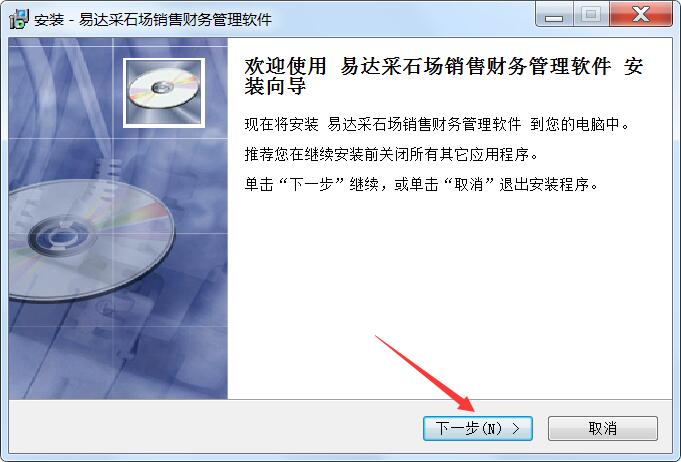Viewport: 681px width, 462px height.
Task: Click the small CD thumbnail in the white frame
Action: coord(164,93)
